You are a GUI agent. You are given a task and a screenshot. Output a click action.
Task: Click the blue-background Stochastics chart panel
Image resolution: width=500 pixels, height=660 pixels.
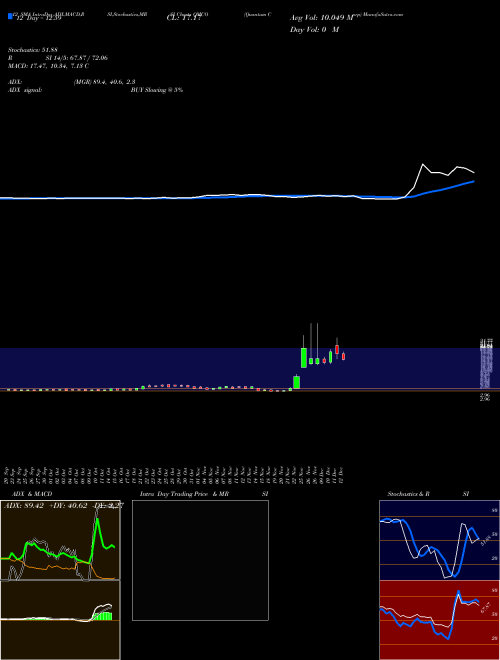[439, 540]
